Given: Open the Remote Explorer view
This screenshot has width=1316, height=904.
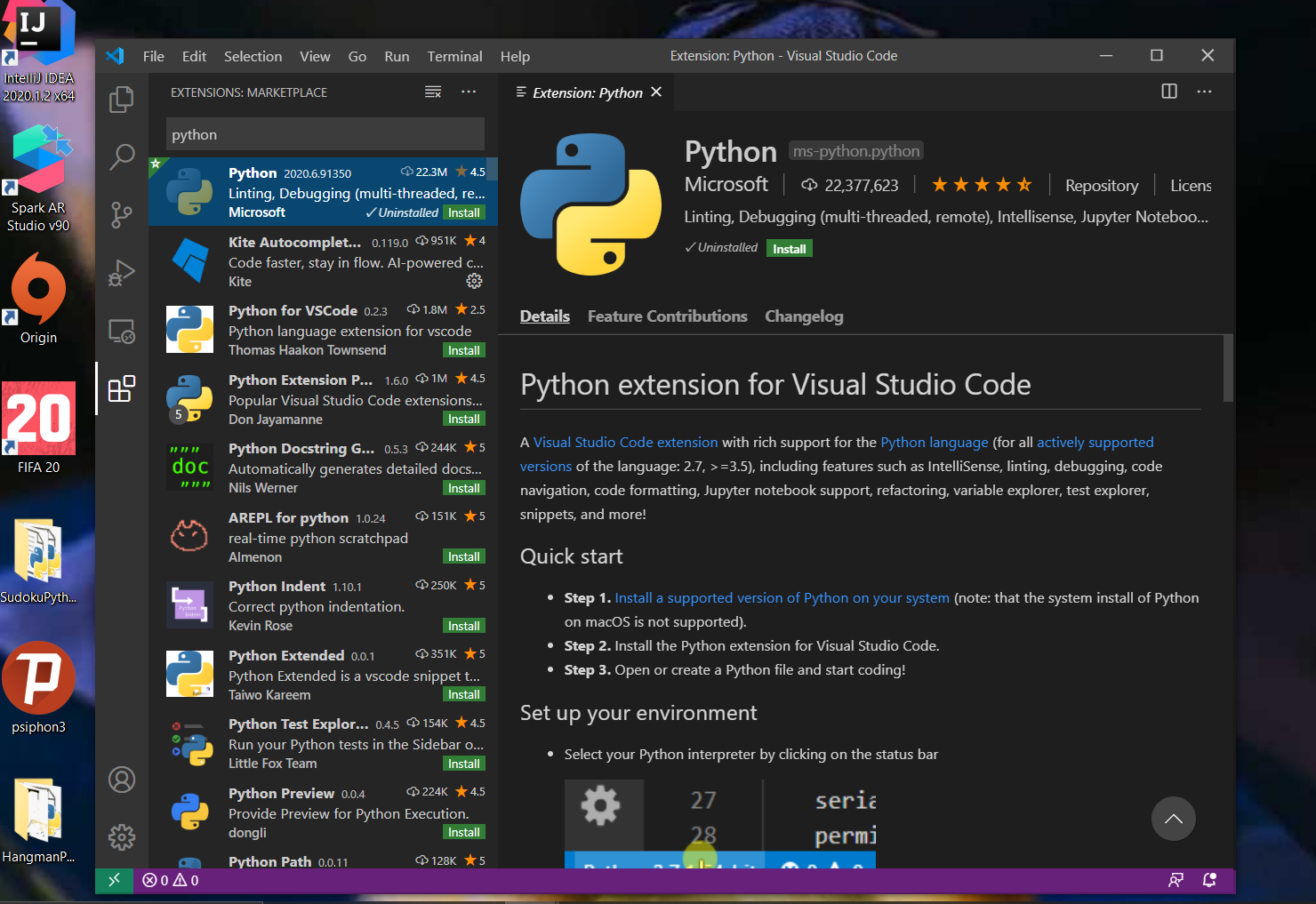Looking at the screenshot, I should [x=122, y=331].
